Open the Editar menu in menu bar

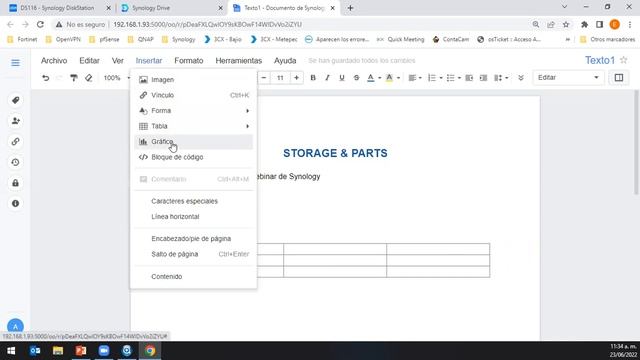click(89, 60)
